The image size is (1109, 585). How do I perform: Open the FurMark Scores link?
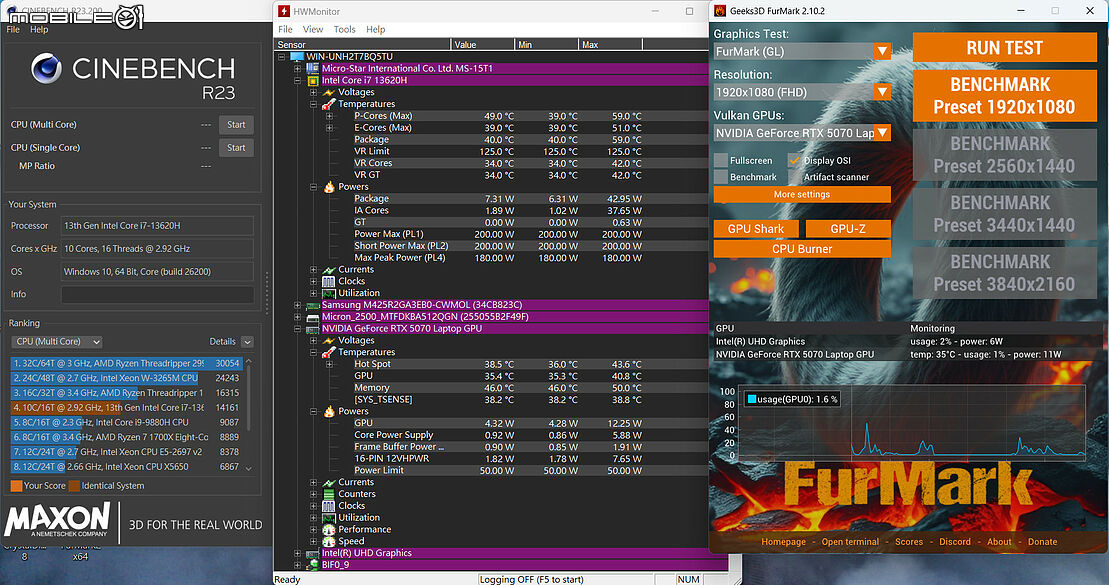click(x=909, y=542)
